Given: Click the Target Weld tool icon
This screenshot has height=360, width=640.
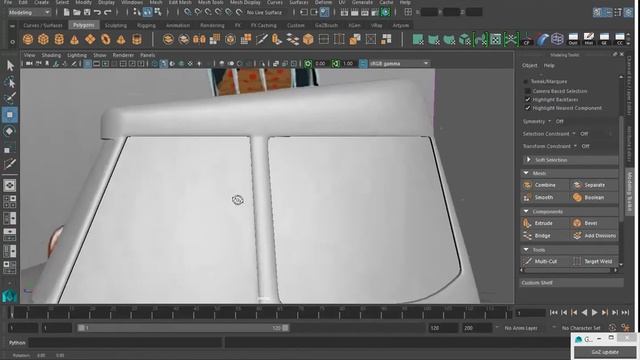Looking at the screenshot, I should (577, 261).
